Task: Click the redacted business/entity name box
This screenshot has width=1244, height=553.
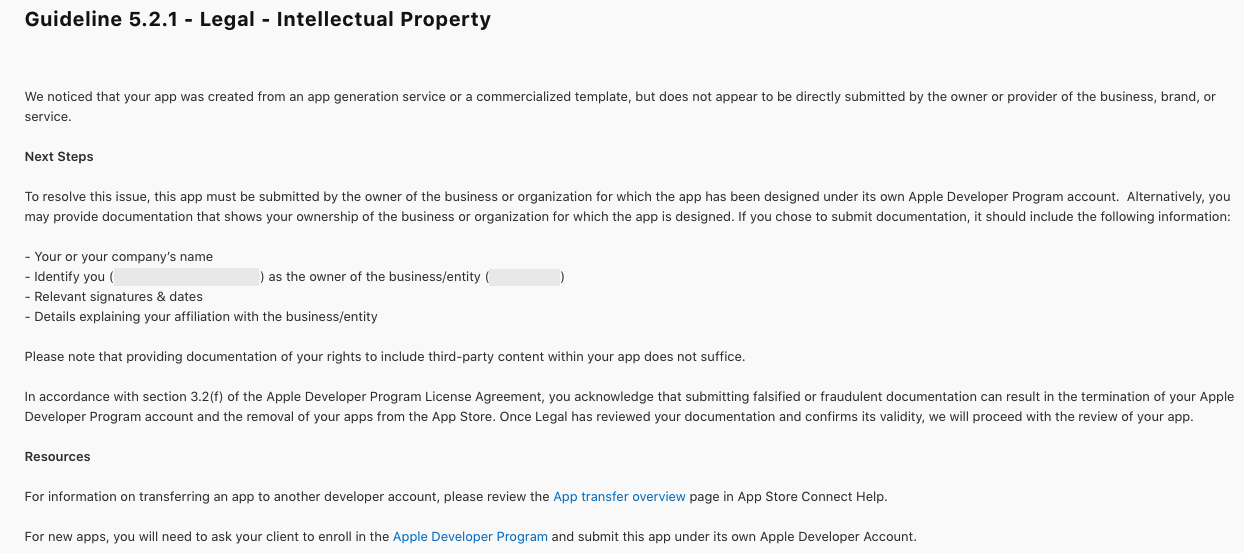Action: [x=526, y=277]
